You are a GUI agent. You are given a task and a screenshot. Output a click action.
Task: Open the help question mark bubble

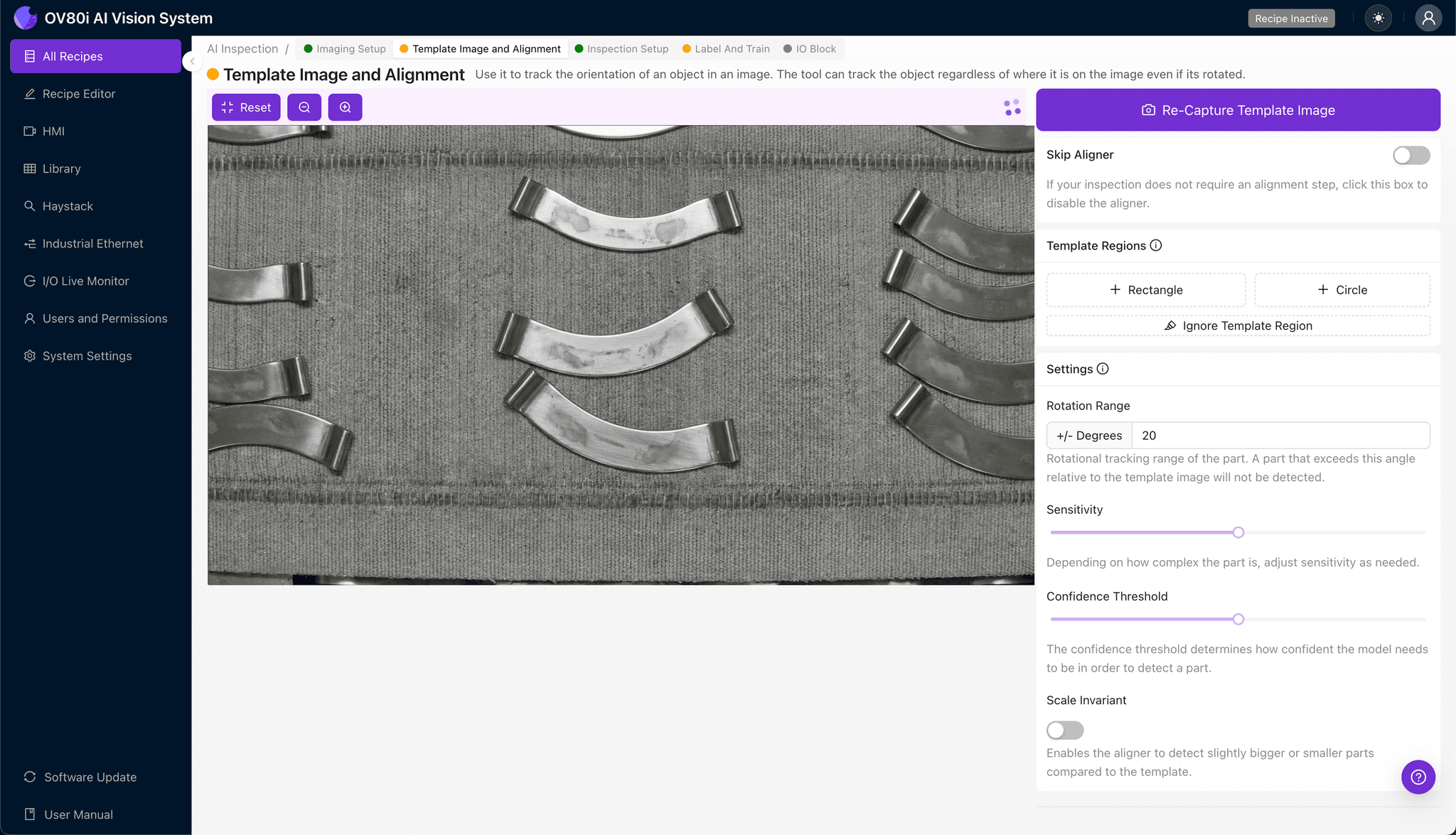click(1418, 777)
